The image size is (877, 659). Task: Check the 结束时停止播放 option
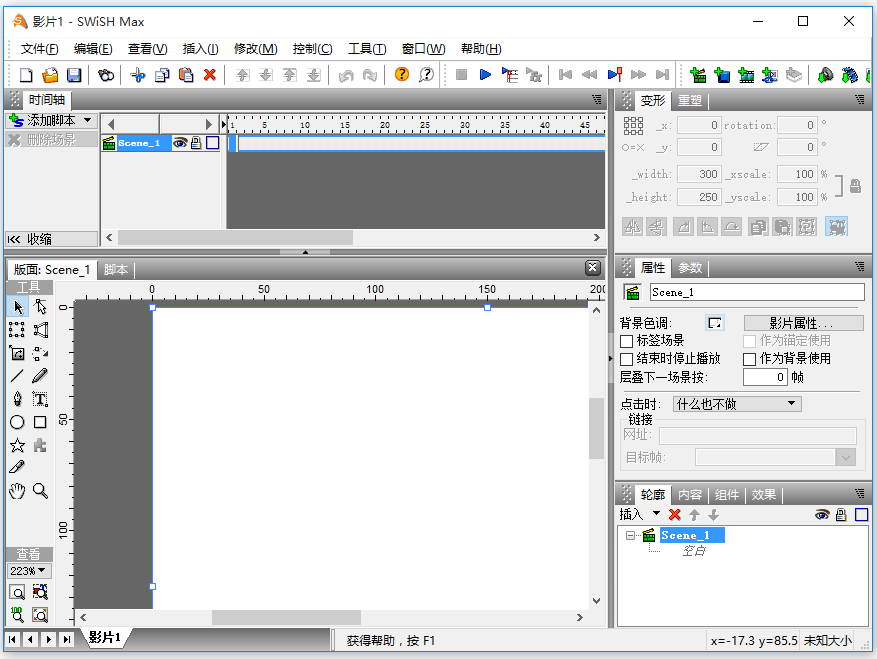[x=627, y=359]
